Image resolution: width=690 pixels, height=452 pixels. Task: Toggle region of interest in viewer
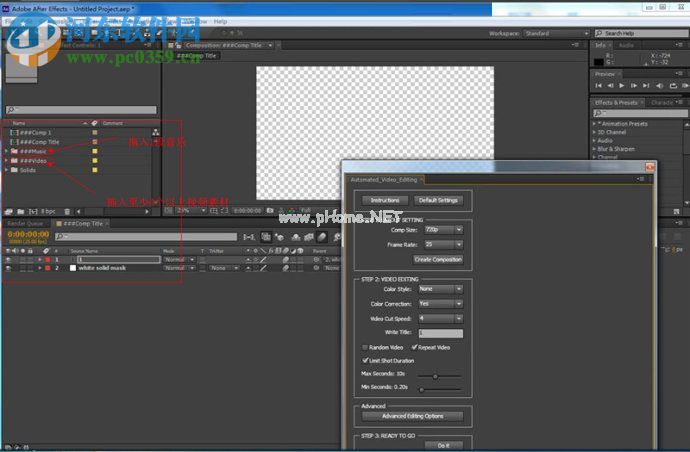[x=224, y=211]
